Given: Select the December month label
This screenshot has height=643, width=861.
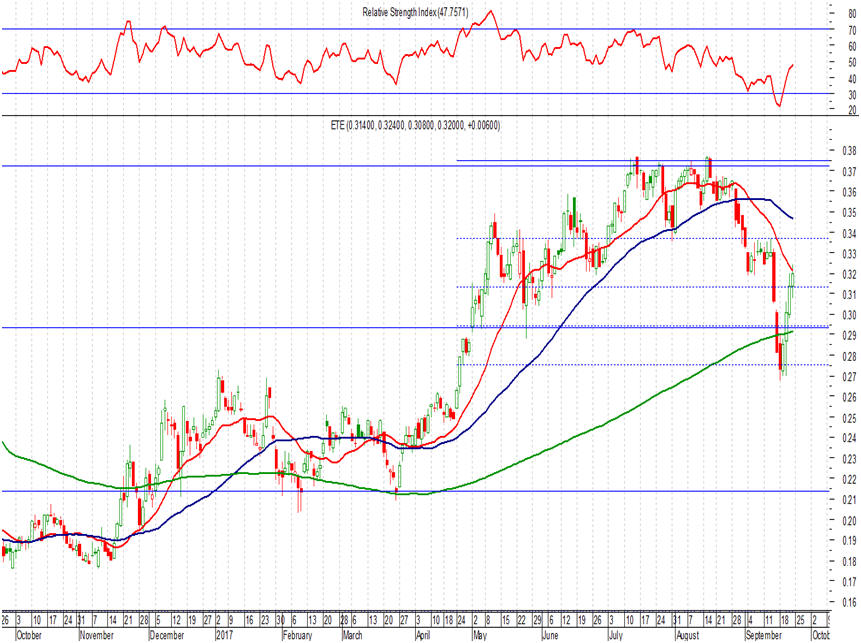Looking at the screenshot, I should pyautogui.click(x=167, y=635).
